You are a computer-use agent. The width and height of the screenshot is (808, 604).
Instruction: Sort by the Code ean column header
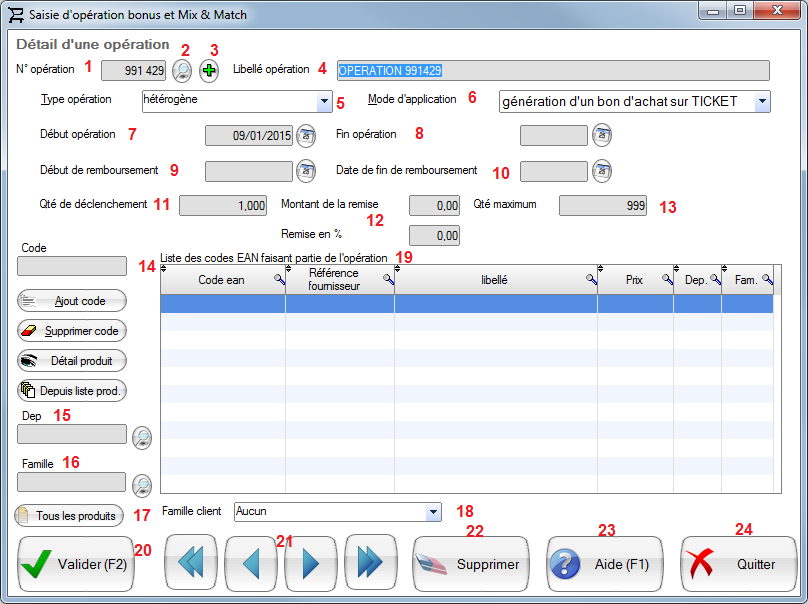pyautogui.click(x=222, y=281)
